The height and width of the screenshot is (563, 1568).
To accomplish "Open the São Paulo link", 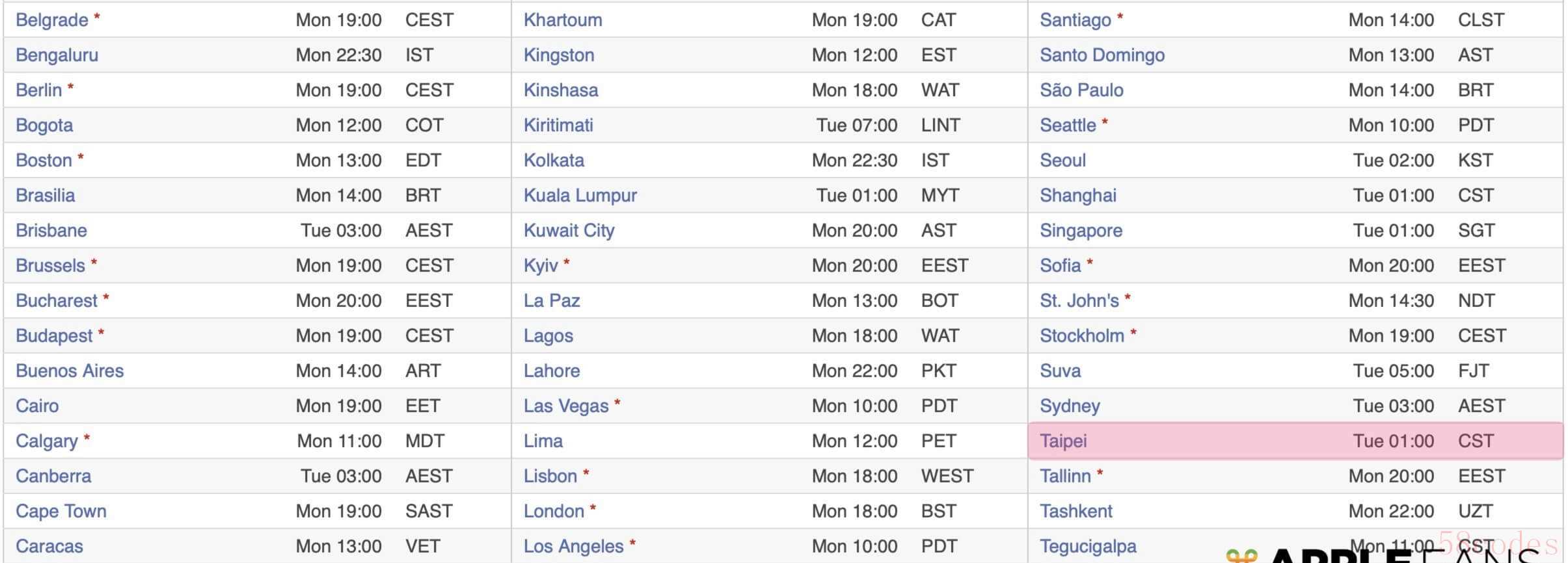I will (1081, 90).
